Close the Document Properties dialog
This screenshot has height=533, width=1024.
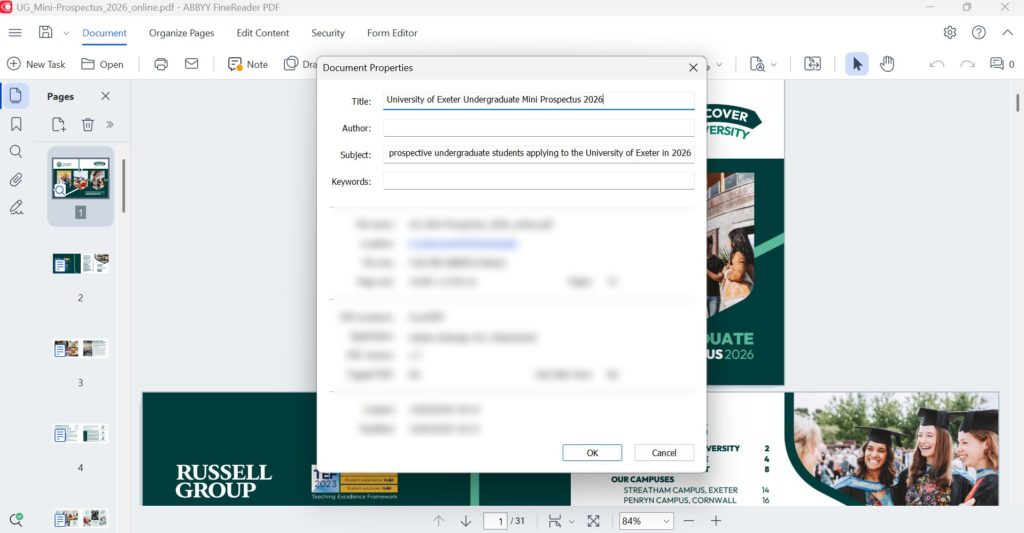click(x=693, y=67)
